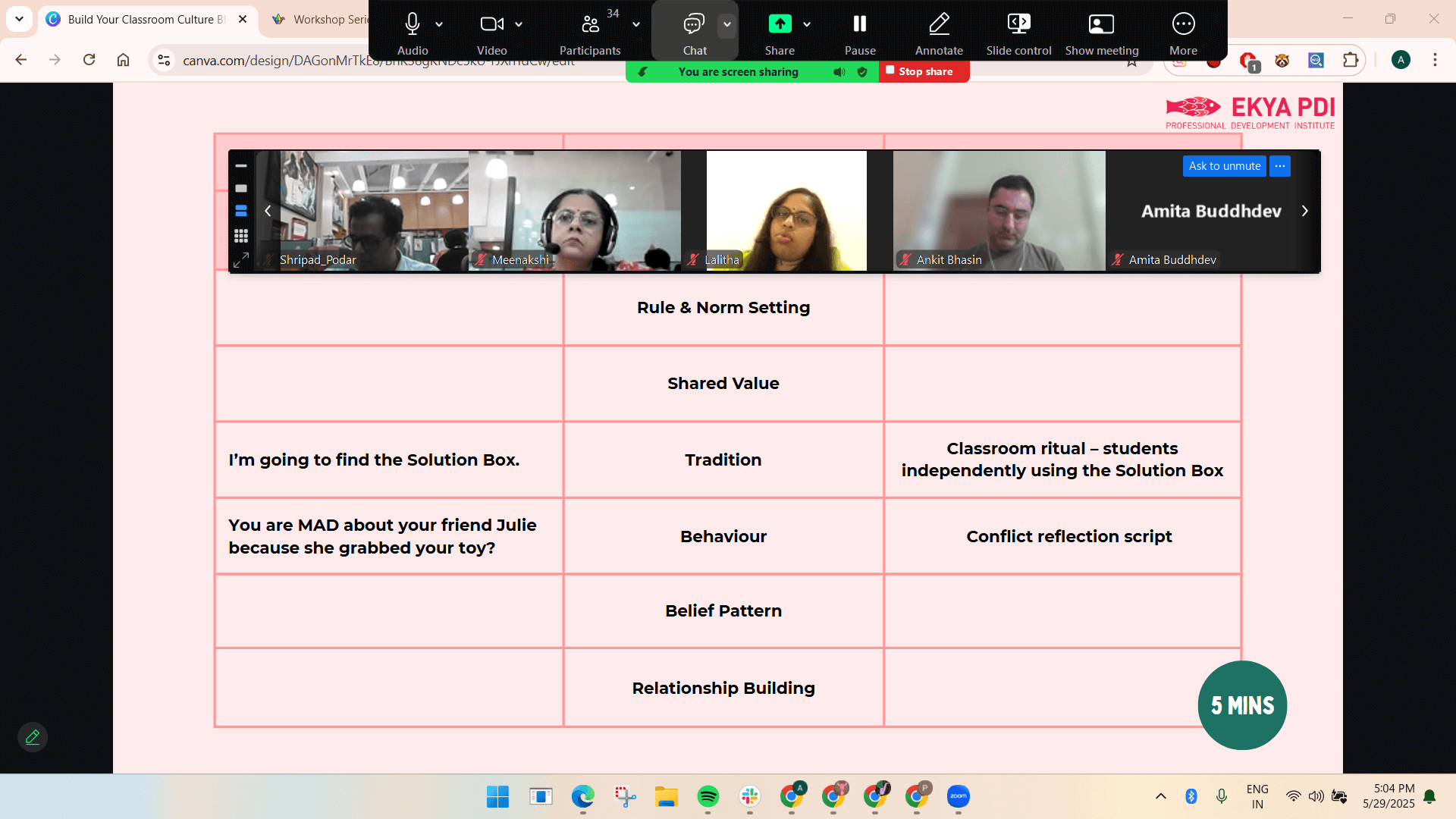The height and width of the screenshot is (819, 1456).
Task: Toggle shared computer audio speaker icon
Action: pos(839,72)
